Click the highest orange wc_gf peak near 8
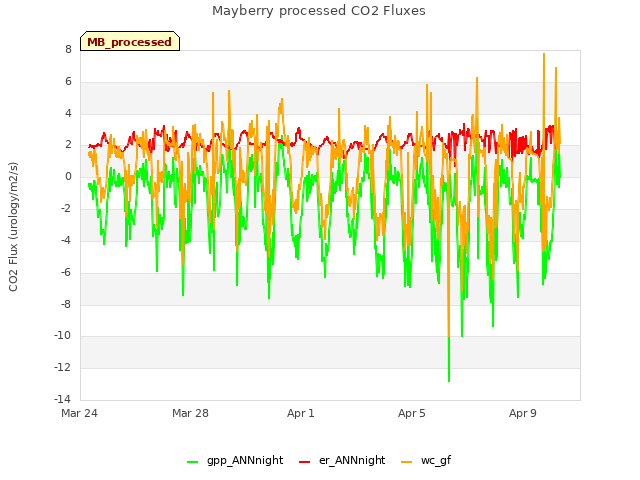The height and width of the screenshot is (480, 640). pos(544,55)
